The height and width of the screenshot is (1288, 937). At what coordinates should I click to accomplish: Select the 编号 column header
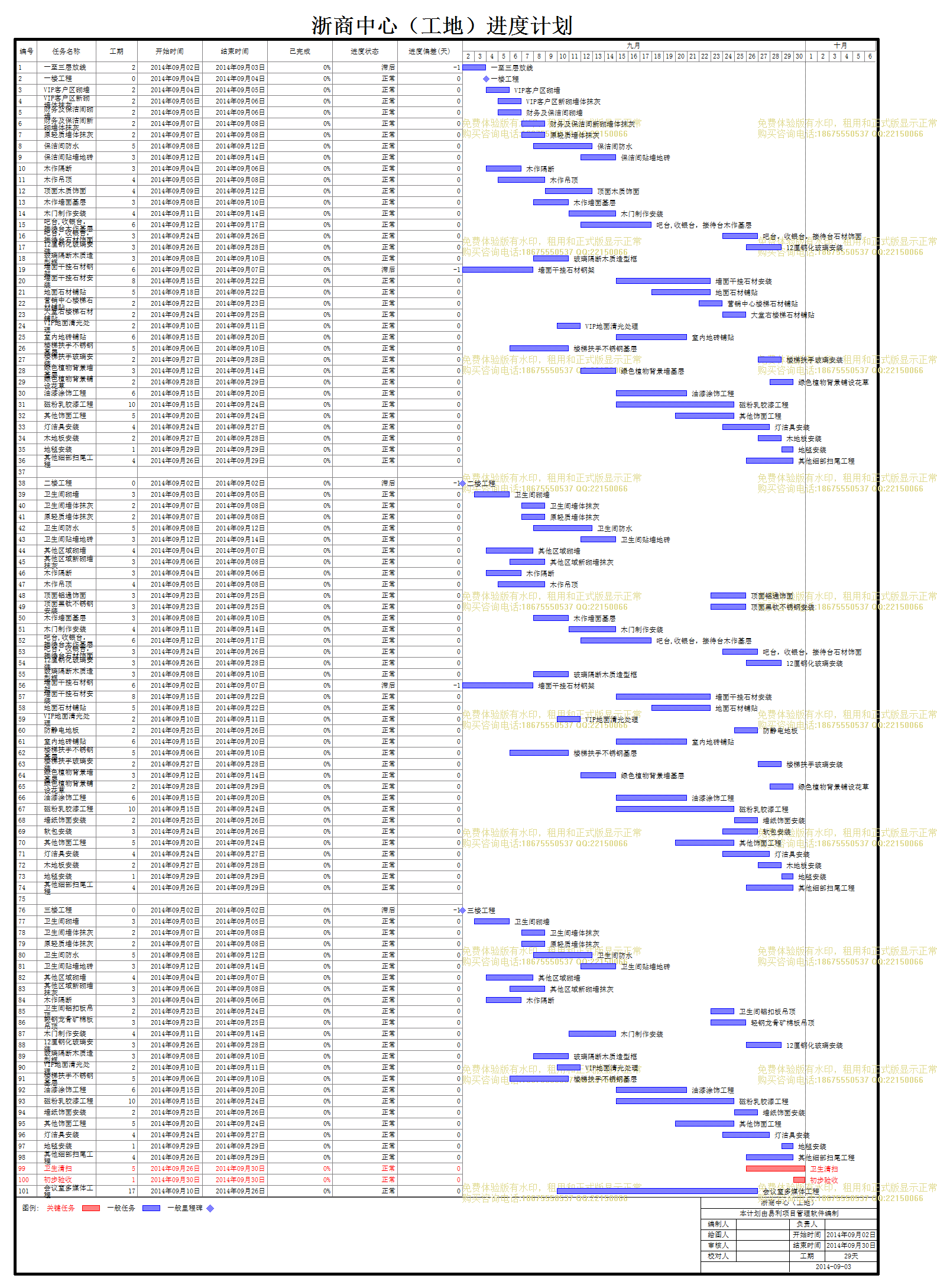[27, 51]
